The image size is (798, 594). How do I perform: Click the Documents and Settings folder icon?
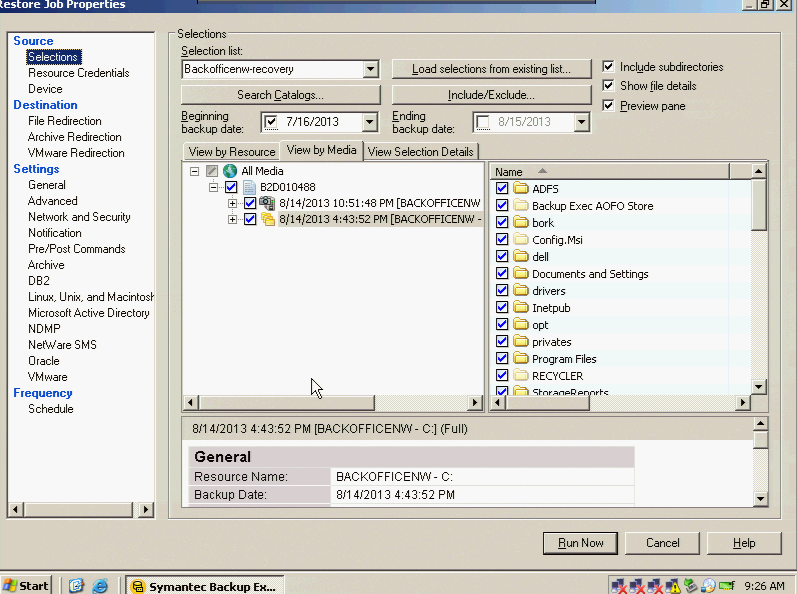(521, 273)
